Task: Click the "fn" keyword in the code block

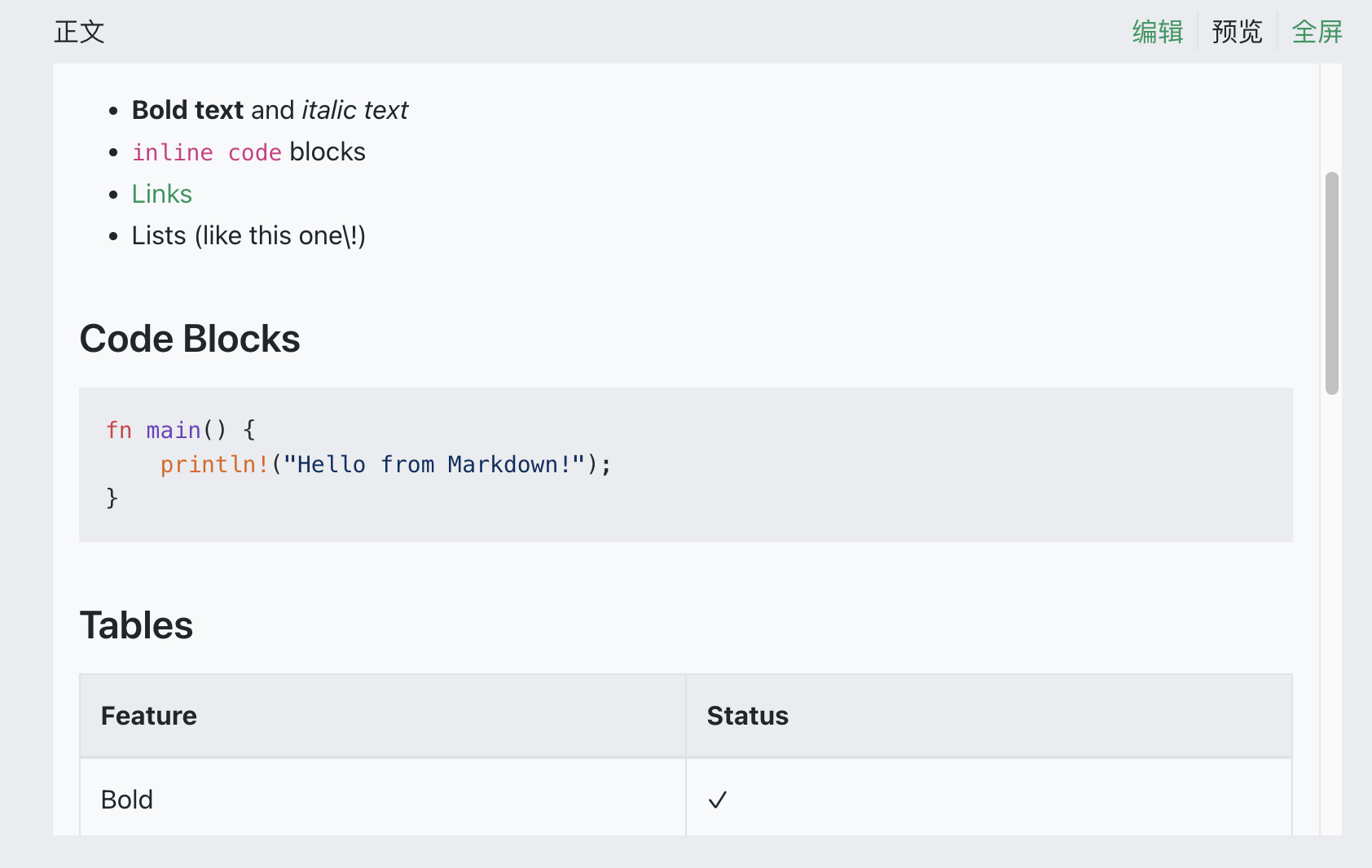Action: [119, 430]
